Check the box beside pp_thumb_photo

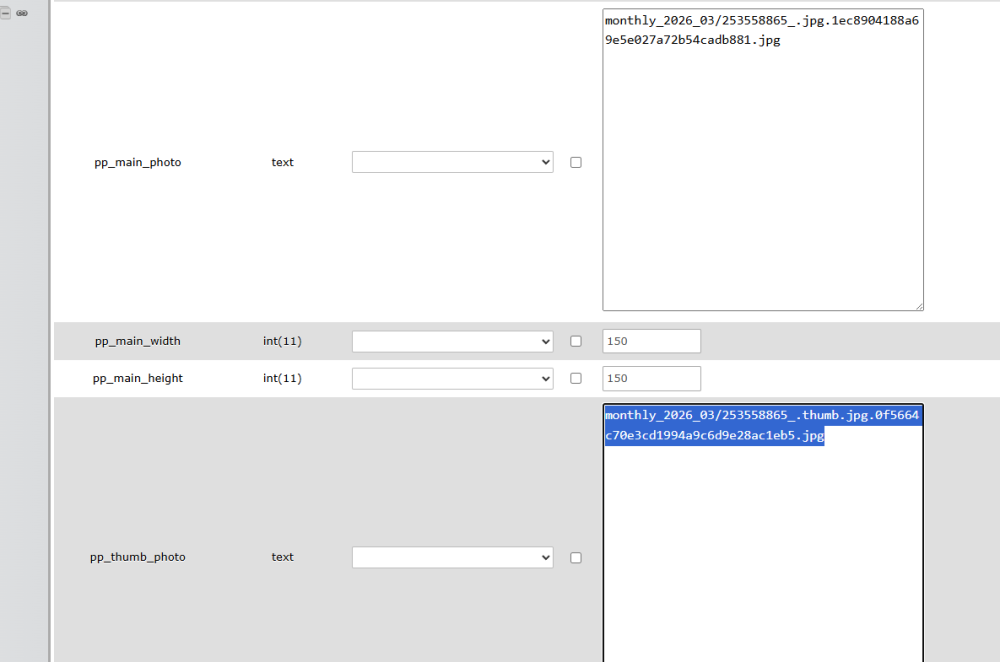click(576, 557)
